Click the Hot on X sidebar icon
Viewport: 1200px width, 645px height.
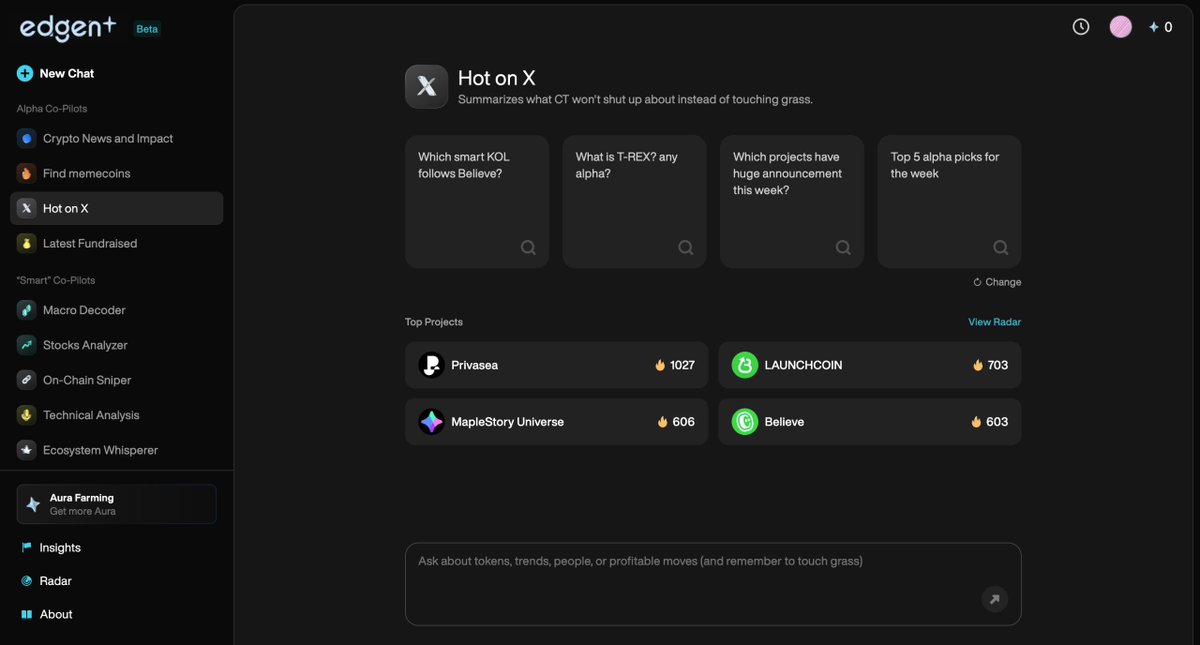(26, 208)
